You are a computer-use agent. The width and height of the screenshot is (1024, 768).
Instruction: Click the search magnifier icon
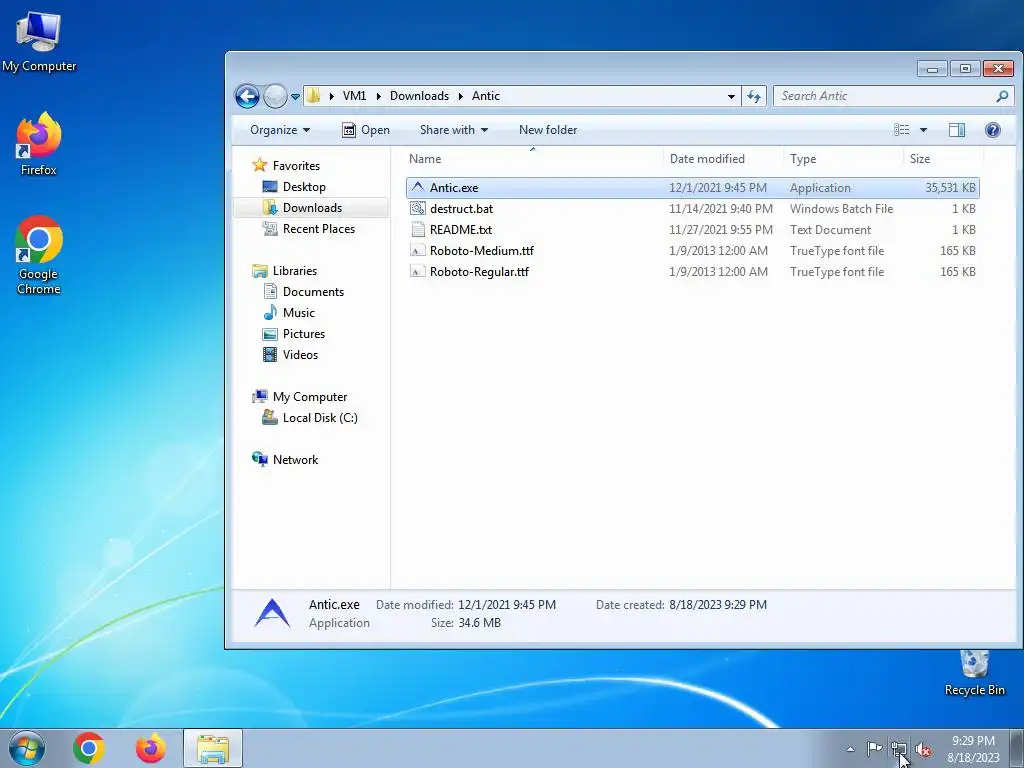point(1002,96)
